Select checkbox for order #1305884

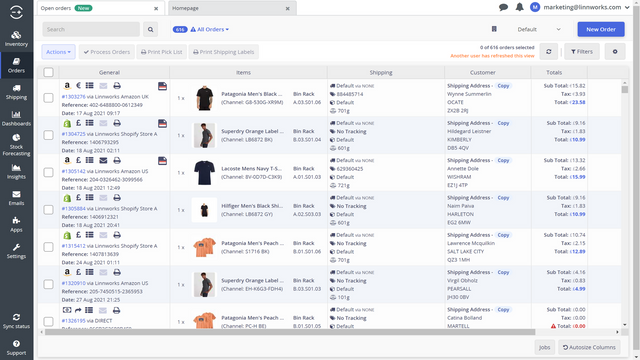pyautogui.click(x=49, y=210)
